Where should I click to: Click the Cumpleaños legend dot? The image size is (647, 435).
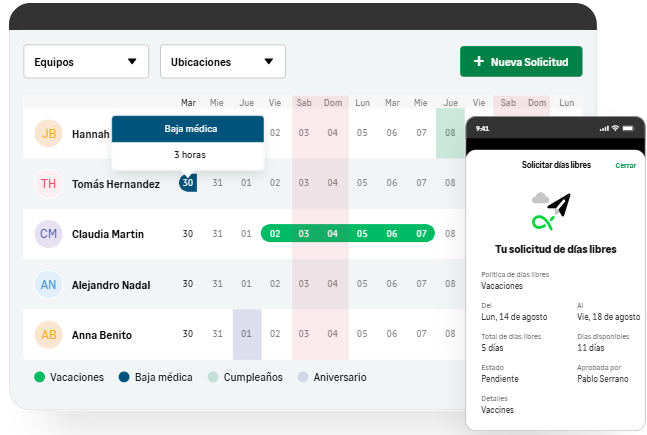(213, 378)
